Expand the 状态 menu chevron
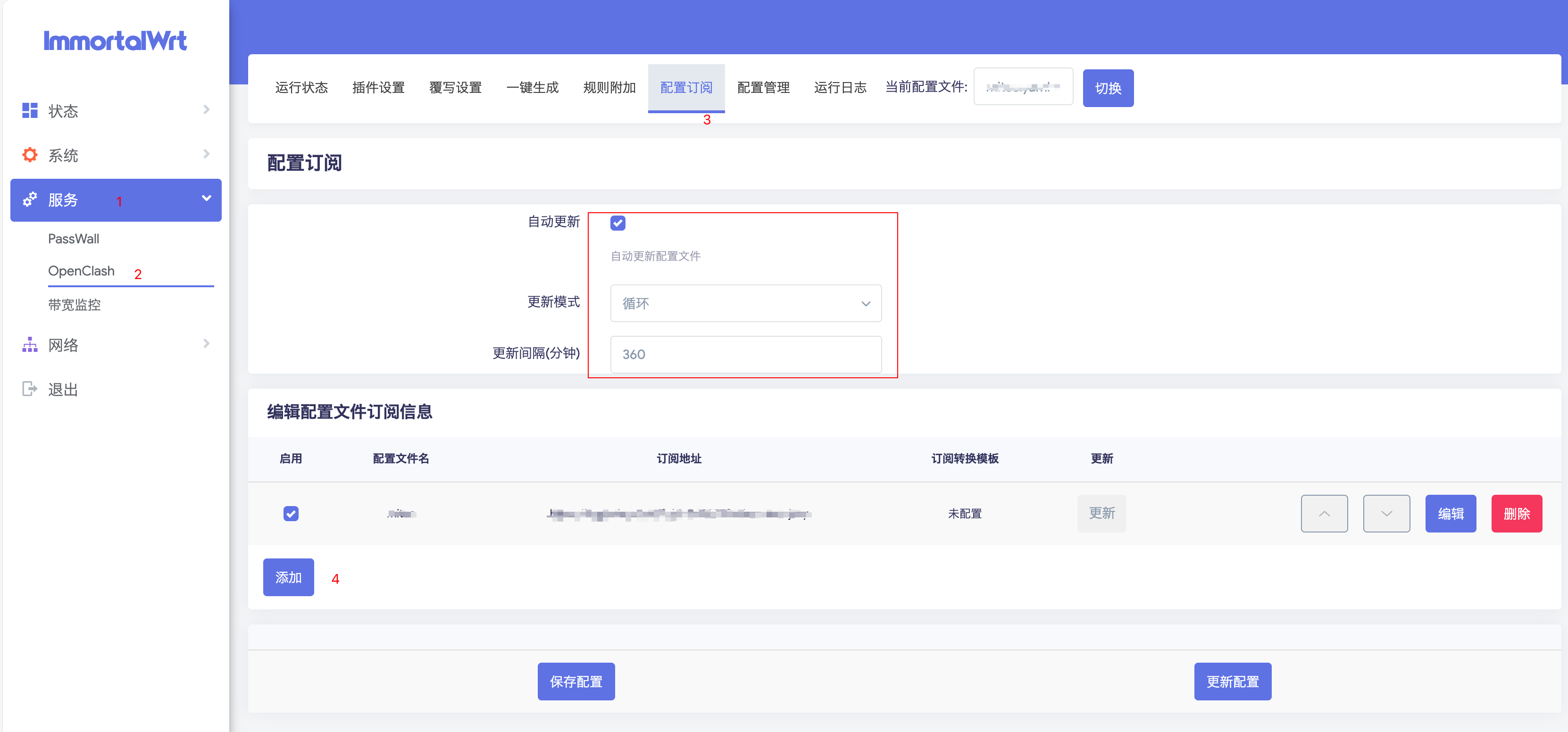The image size is (1568, 732). tap(206, 109)
